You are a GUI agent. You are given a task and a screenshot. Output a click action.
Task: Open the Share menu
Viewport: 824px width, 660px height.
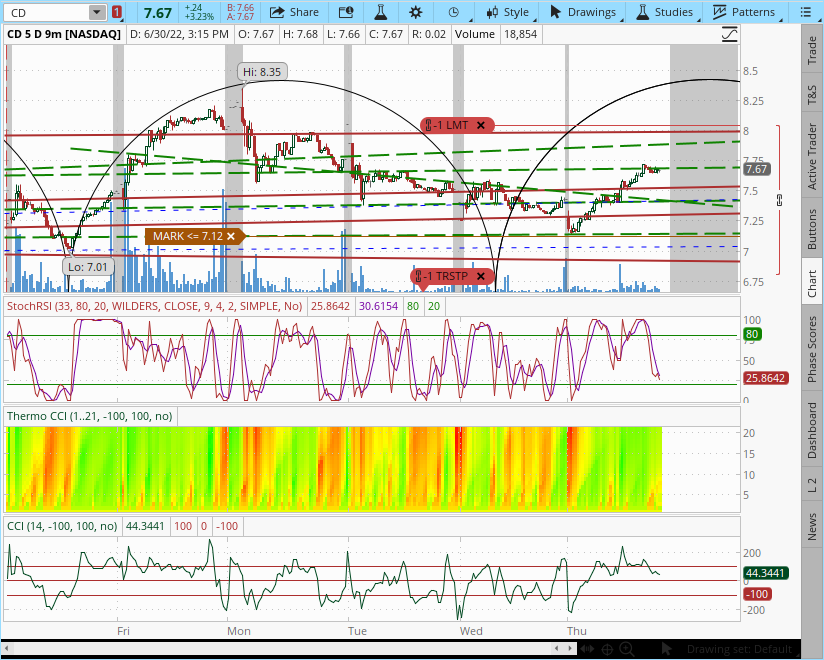pyautogui.click(x=294, y=12)
